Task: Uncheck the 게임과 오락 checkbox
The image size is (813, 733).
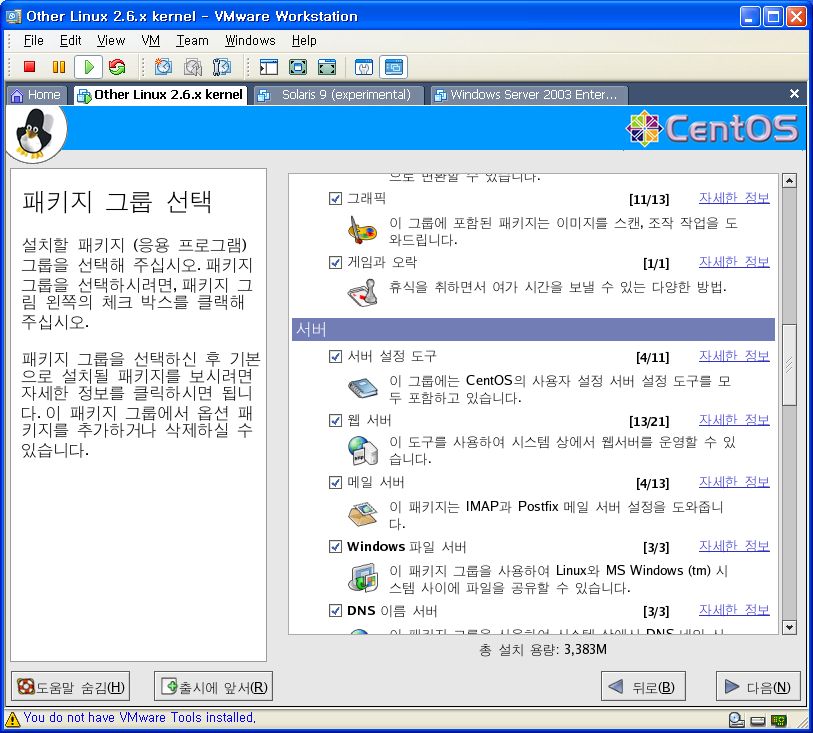Action: point(335,263)
